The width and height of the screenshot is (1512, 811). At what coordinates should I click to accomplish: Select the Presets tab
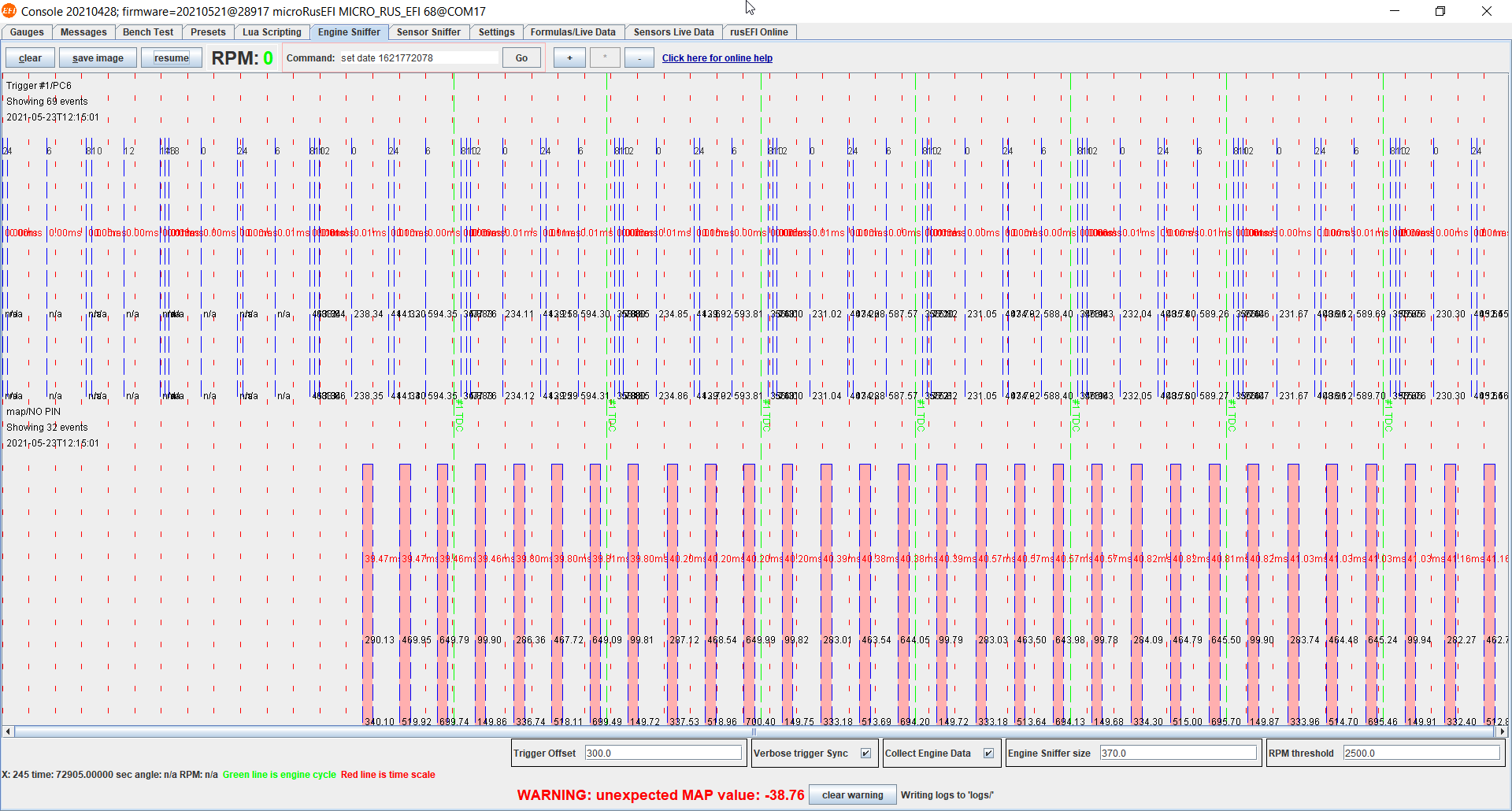point(208,32)
